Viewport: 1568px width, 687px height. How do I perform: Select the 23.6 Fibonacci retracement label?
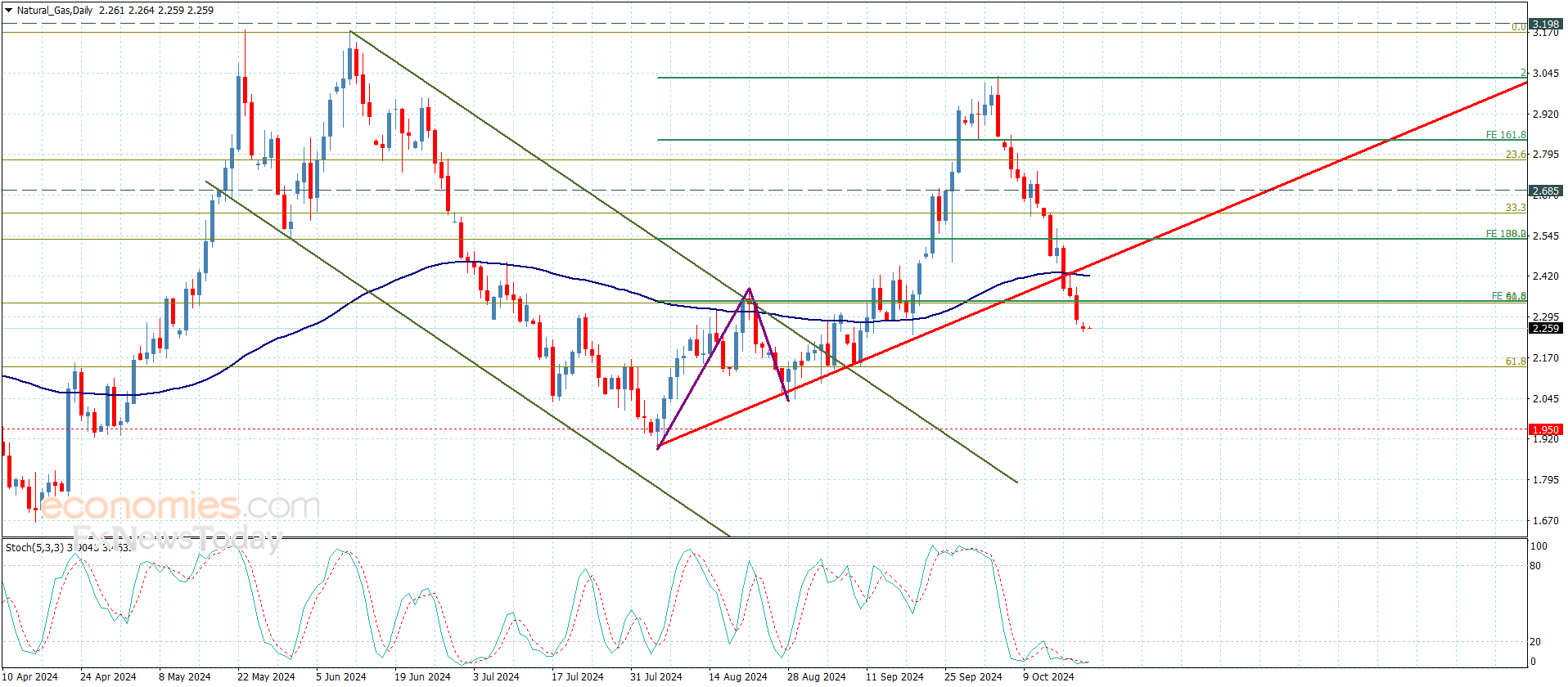coord(1516,154)
